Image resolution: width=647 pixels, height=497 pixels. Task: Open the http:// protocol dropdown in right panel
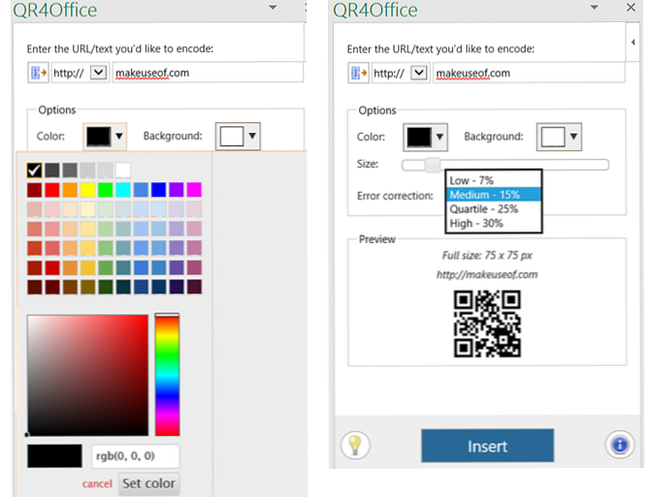419,73
